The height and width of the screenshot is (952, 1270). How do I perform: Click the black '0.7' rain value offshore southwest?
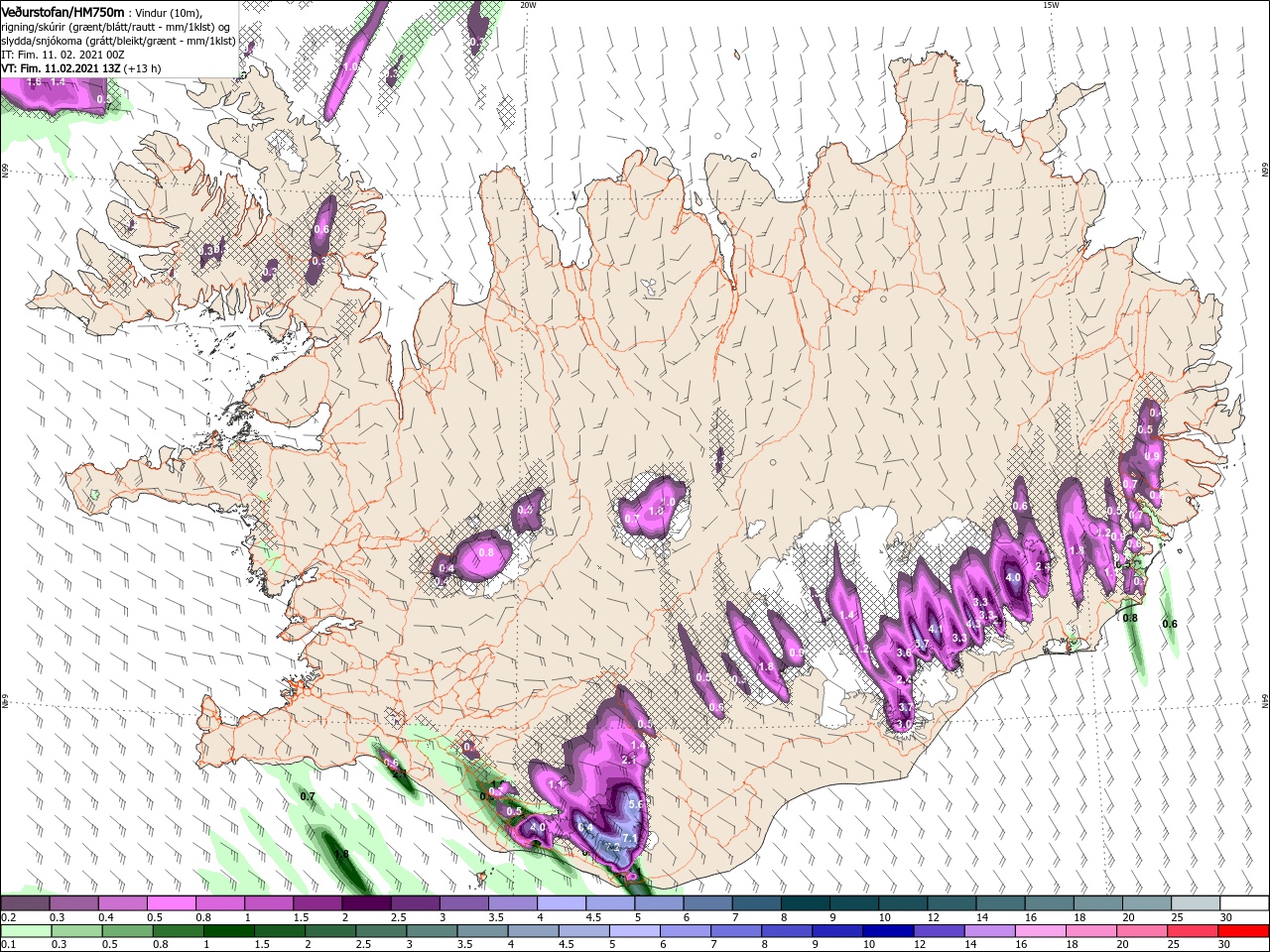point(308,796)
